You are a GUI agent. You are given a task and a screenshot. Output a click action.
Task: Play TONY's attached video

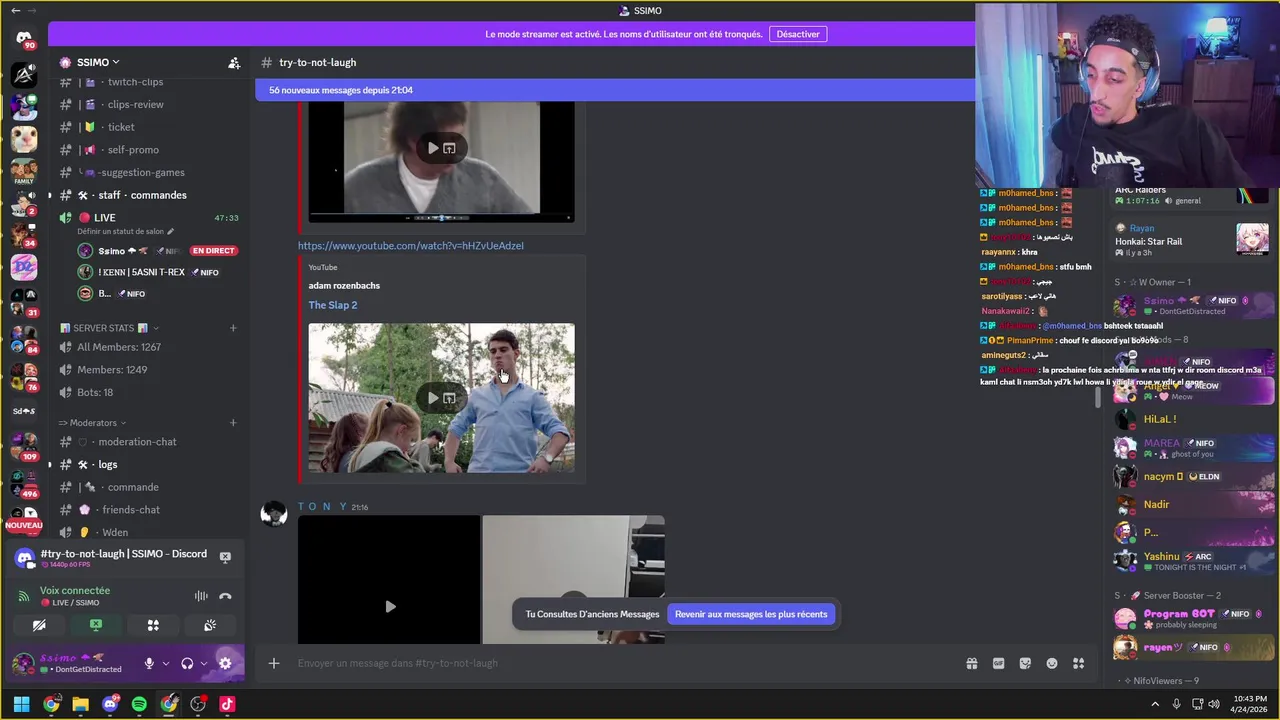390,606
